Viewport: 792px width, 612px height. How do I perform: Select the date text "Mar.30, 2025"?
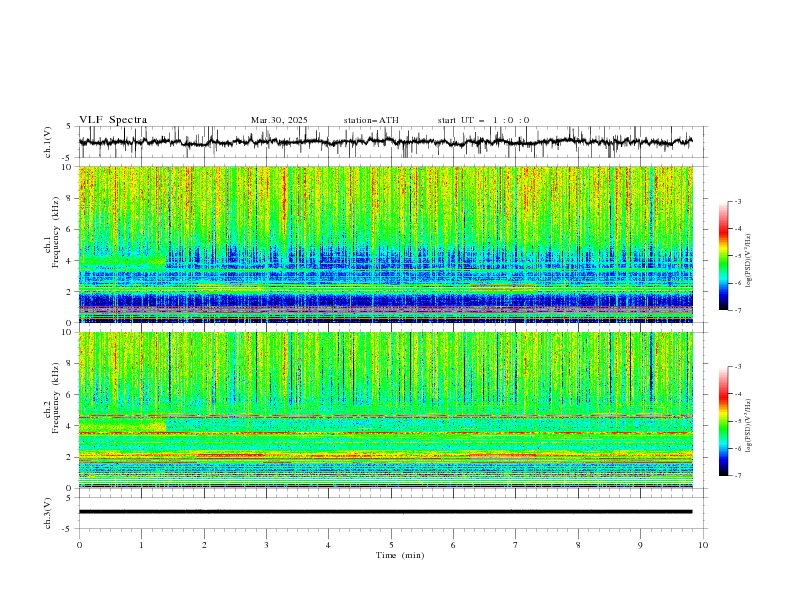pyautogui.click(x=279, y=120)
